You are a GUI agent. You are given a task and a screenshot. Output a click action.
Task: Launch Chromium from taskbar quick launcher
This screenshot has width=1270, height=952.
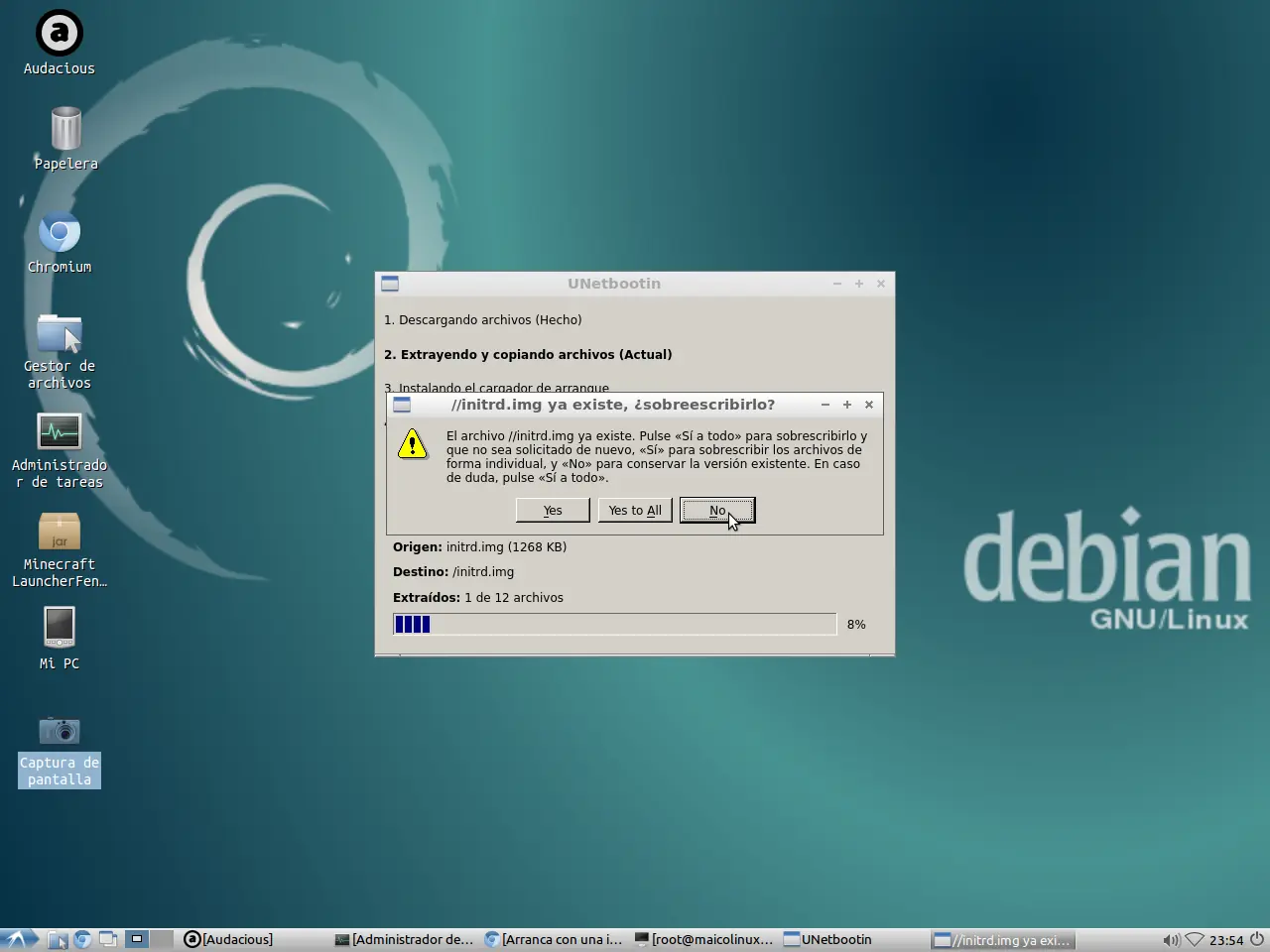82,939
